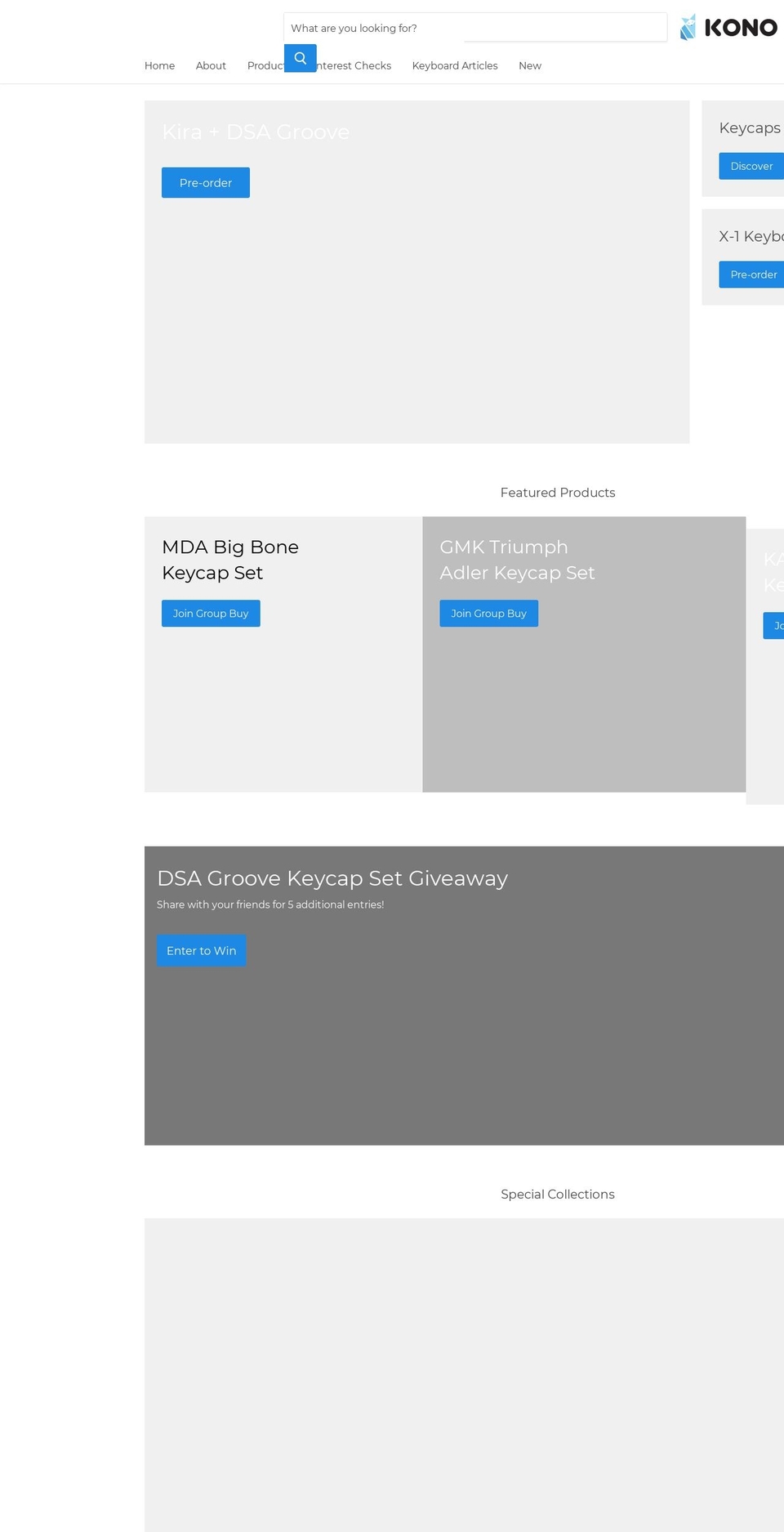Click Discover button under Keycaps
Image resolution: width=784 pixels, height=1532 pixels.
(x=751, y=166)
